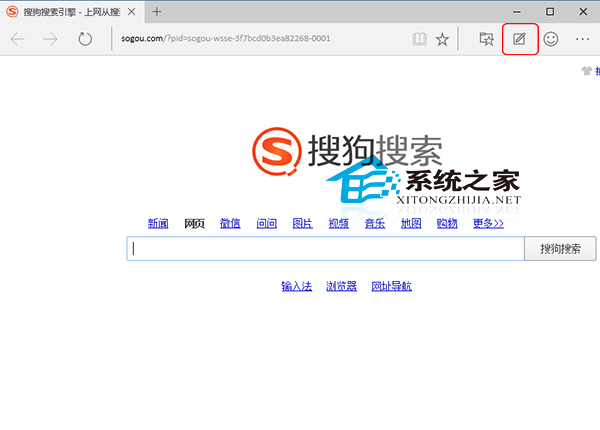Screen dimensions: 600x430
Task: Open the 音乐 music link
Action: coord(375,223)
